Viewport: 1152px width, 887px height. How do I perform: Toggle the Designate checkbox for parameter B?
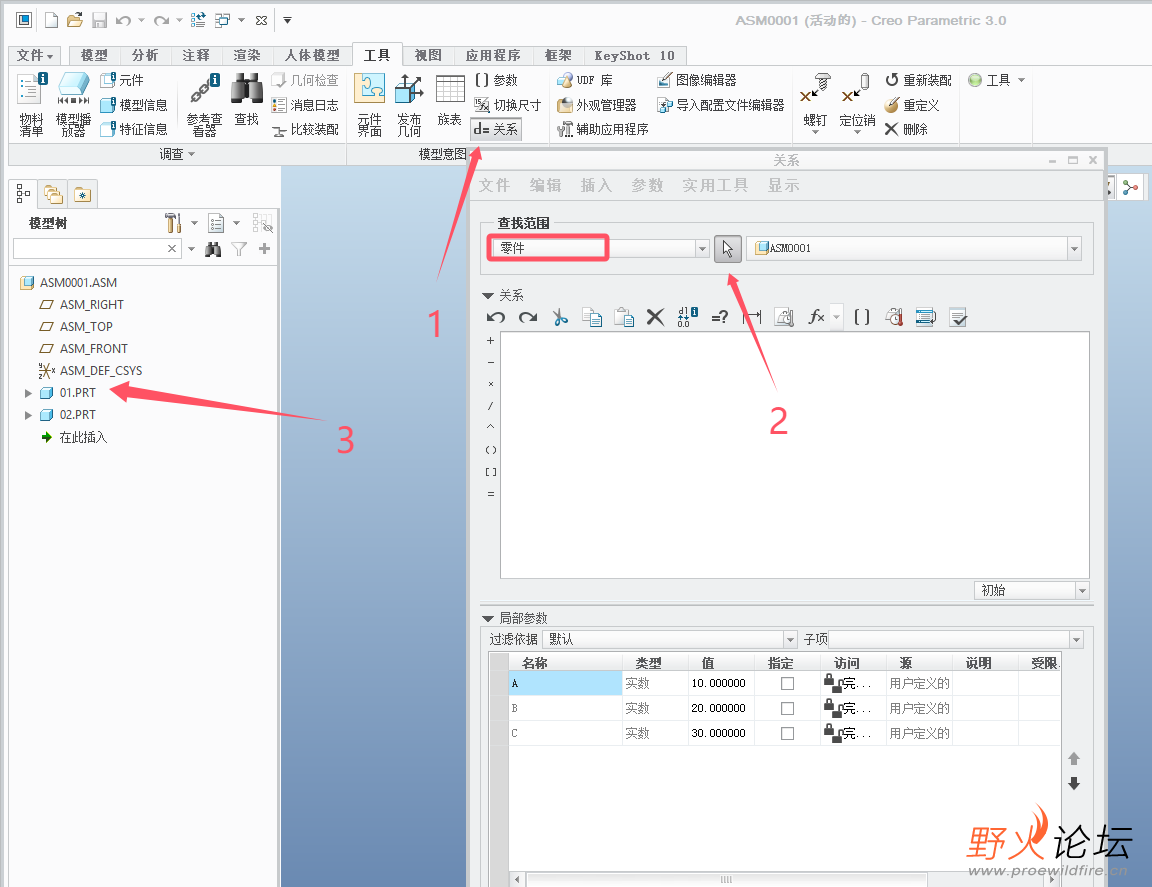pos(787,708)
